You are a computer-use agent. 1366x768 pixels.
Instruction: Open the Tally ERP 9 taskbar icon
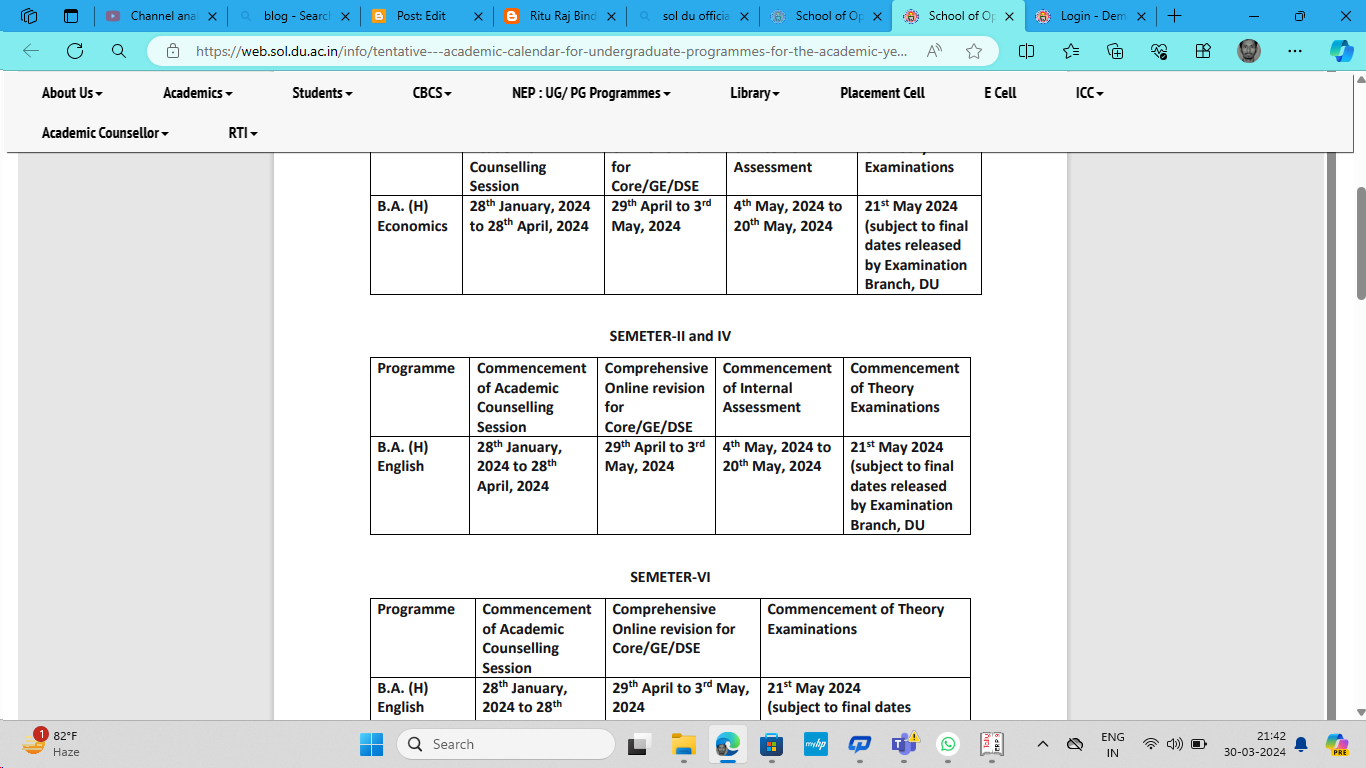991,744
